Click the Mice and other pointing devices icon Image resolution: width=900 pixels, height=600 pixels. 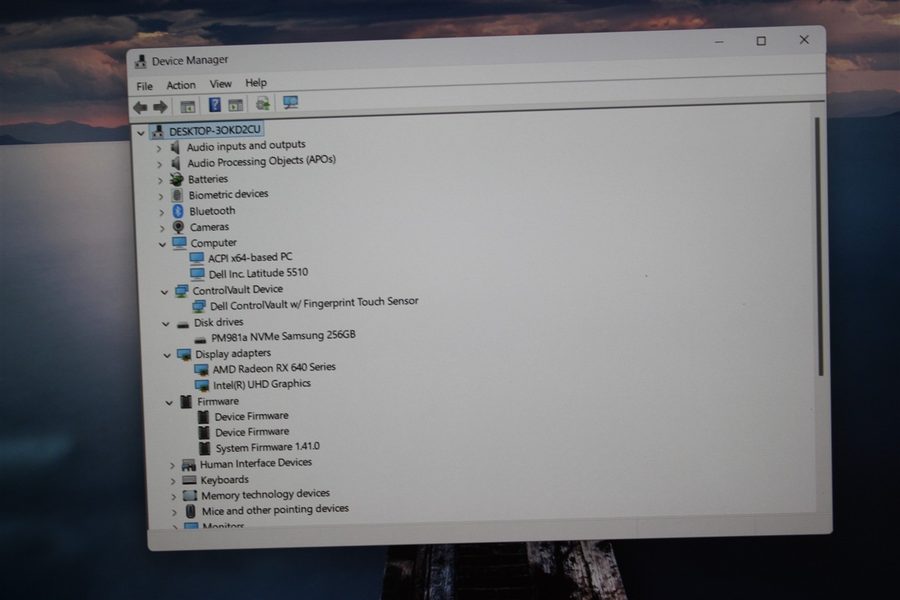click(191, 510)
